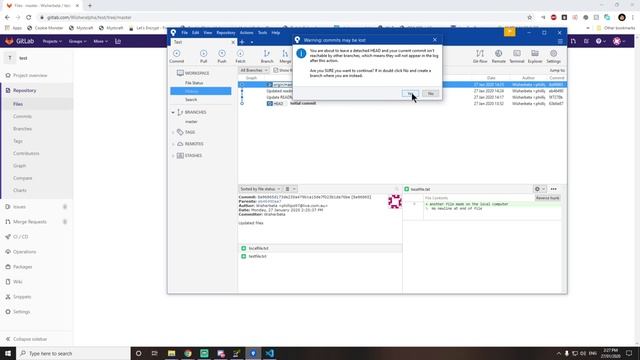Select localfile.txt in changed files list
The image size is (640, 360).
320,248
